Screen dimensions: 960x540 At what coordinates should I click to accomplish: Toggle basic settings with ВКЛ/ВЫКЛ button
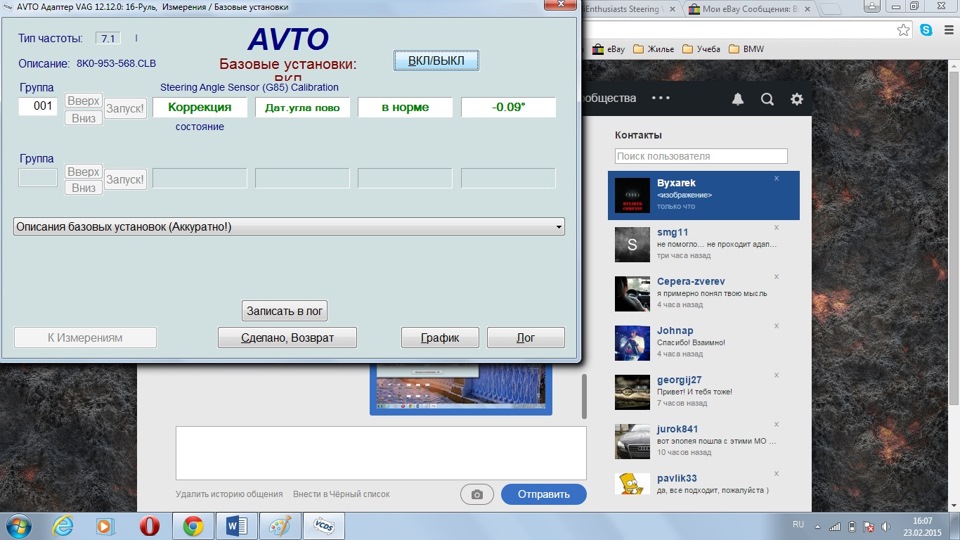(x=436, y=61)
